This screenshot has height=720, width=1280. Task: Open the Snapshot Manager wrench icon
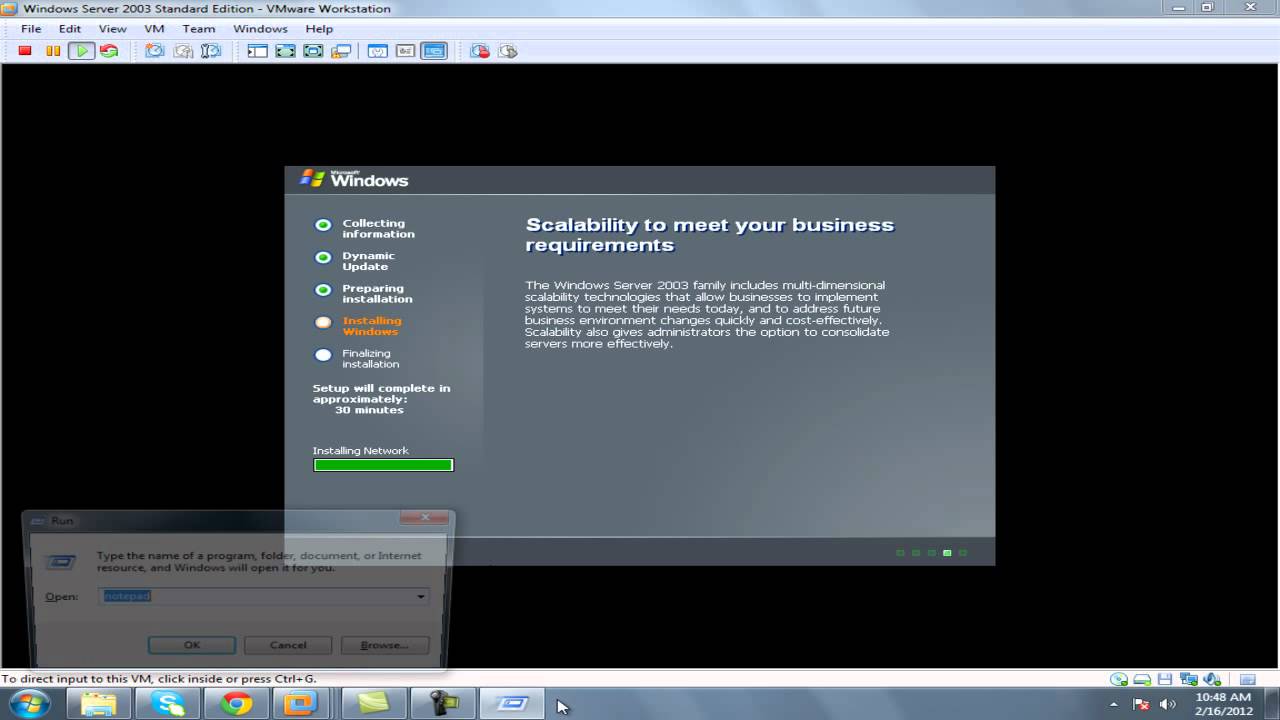[211, 51]
